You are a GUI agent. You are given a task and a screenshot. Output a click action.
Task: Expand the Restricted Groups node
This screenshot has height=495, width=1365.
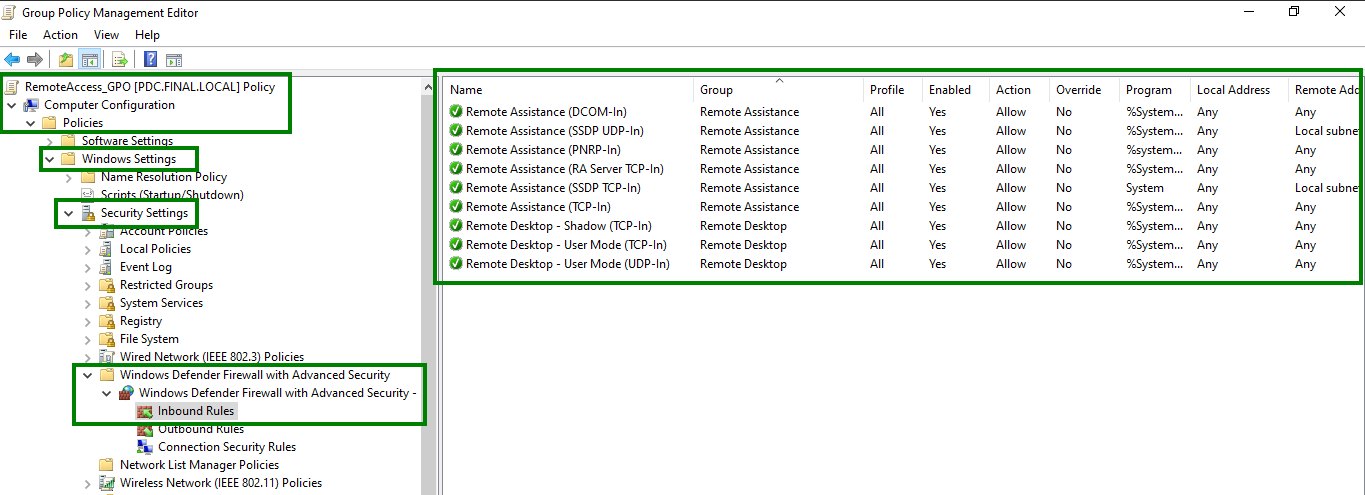point(87,285)
